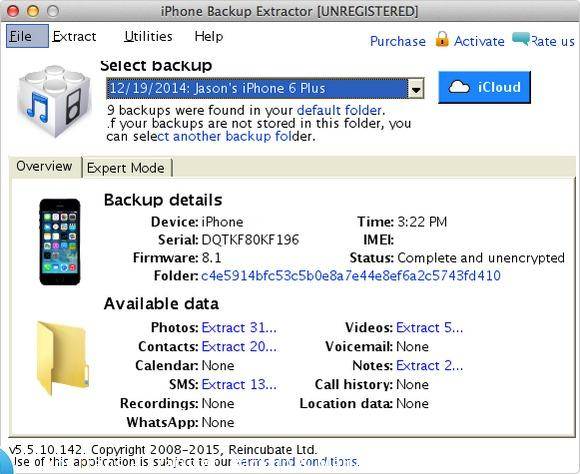Close the window with the red button
The width and height of the screenshot is (580, 474).
tap(13, 11)
